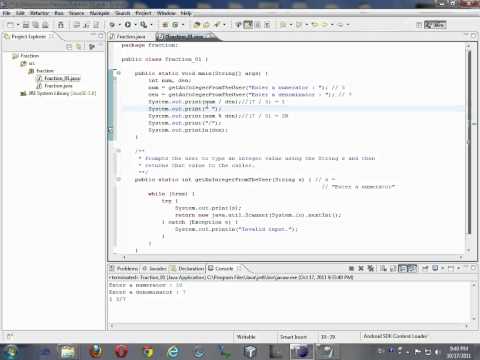The height and width of the screenshot is (360, 480).
Task: Click the Debug bug icon in the toolbar
Action: click(112, 25)
